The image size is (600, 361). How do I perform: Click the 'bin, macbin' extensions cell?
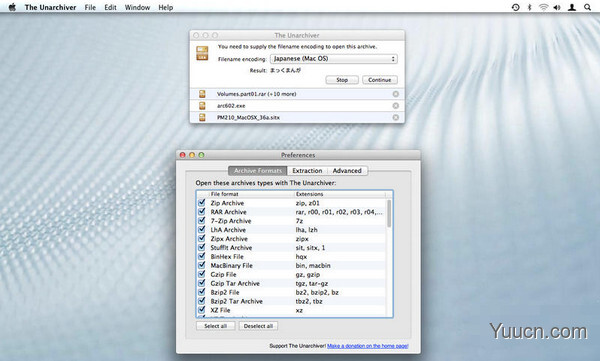(x=313, y=265)
